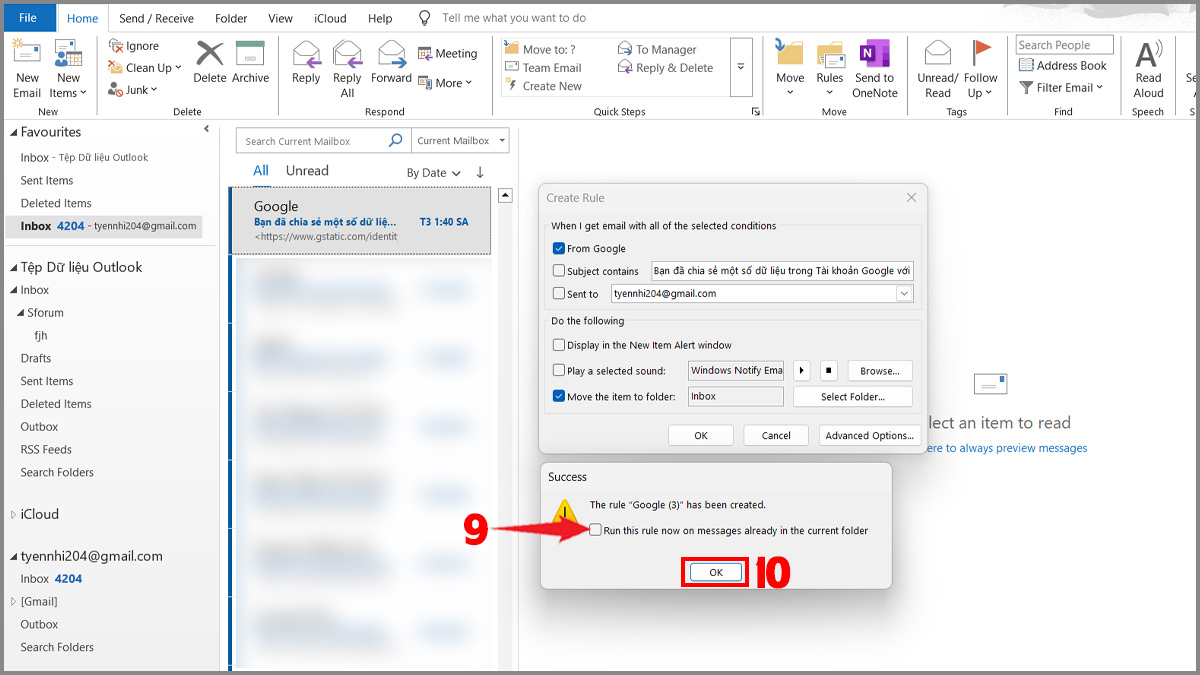The width and height of the screenshot is (1200, 675).
Task: Expand the iCloud account folder
Action: click(x=13, y=514)
